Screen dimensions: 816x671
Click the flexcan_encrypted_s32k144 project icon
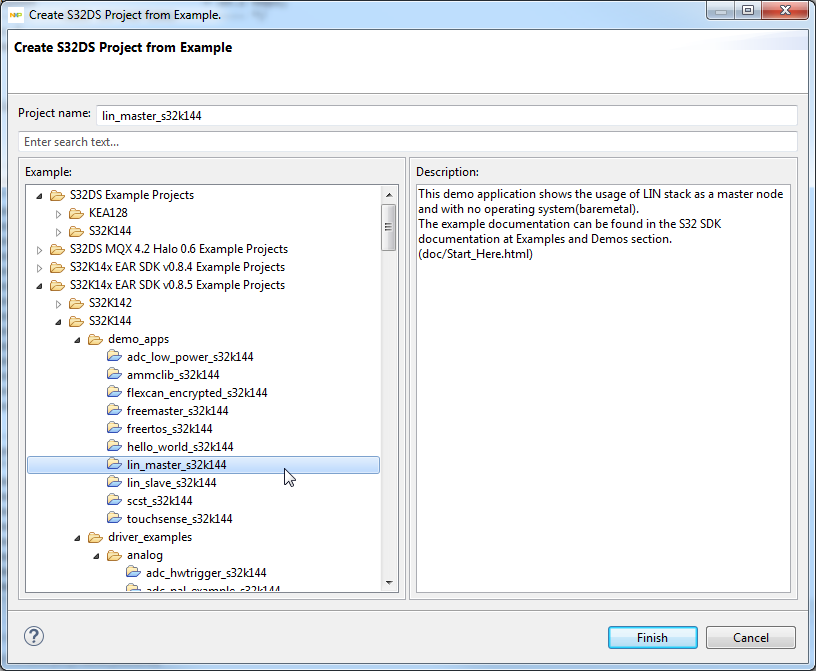point(114,393)
